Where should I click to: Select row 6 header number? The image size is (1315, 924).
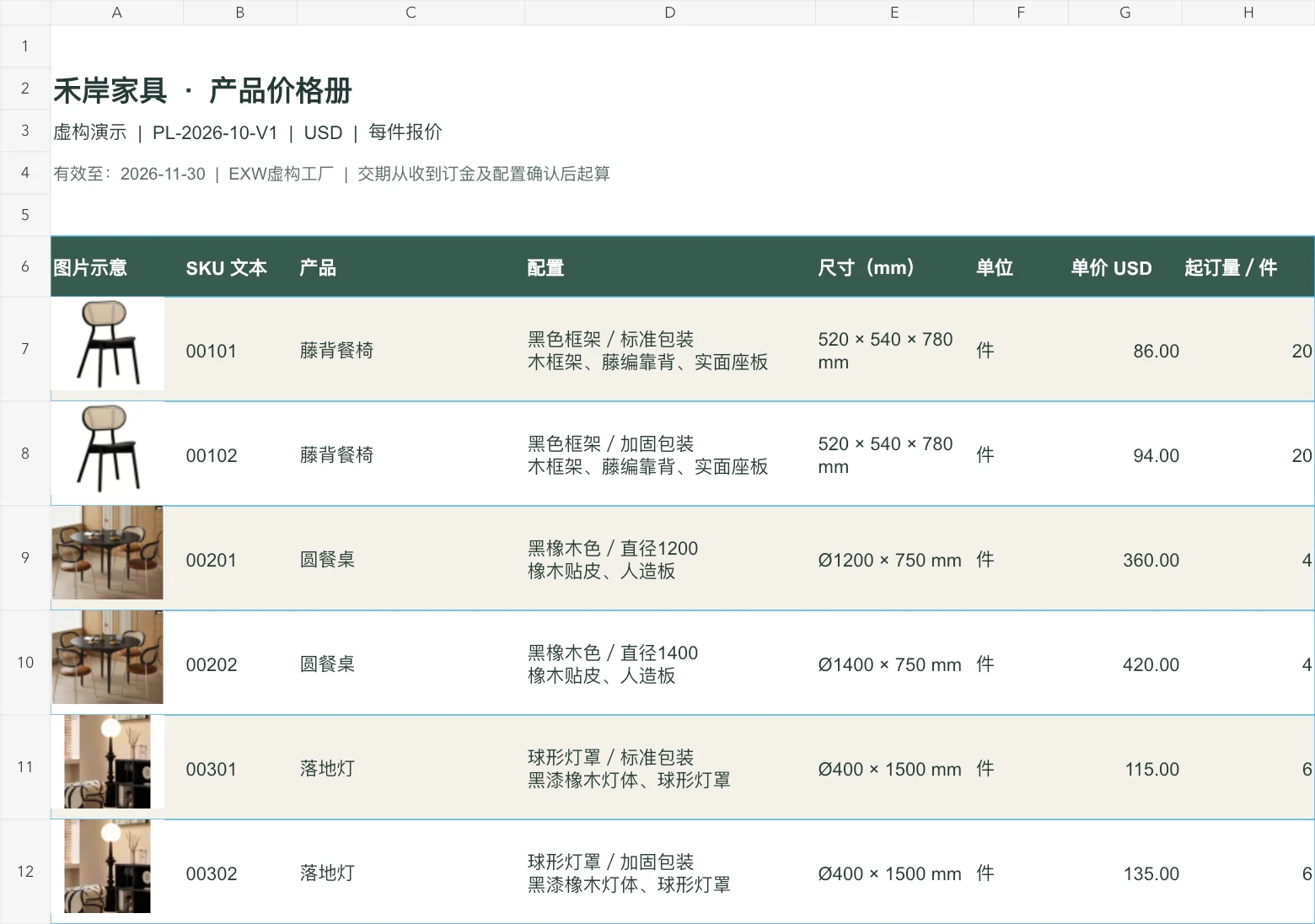[25, 266]
